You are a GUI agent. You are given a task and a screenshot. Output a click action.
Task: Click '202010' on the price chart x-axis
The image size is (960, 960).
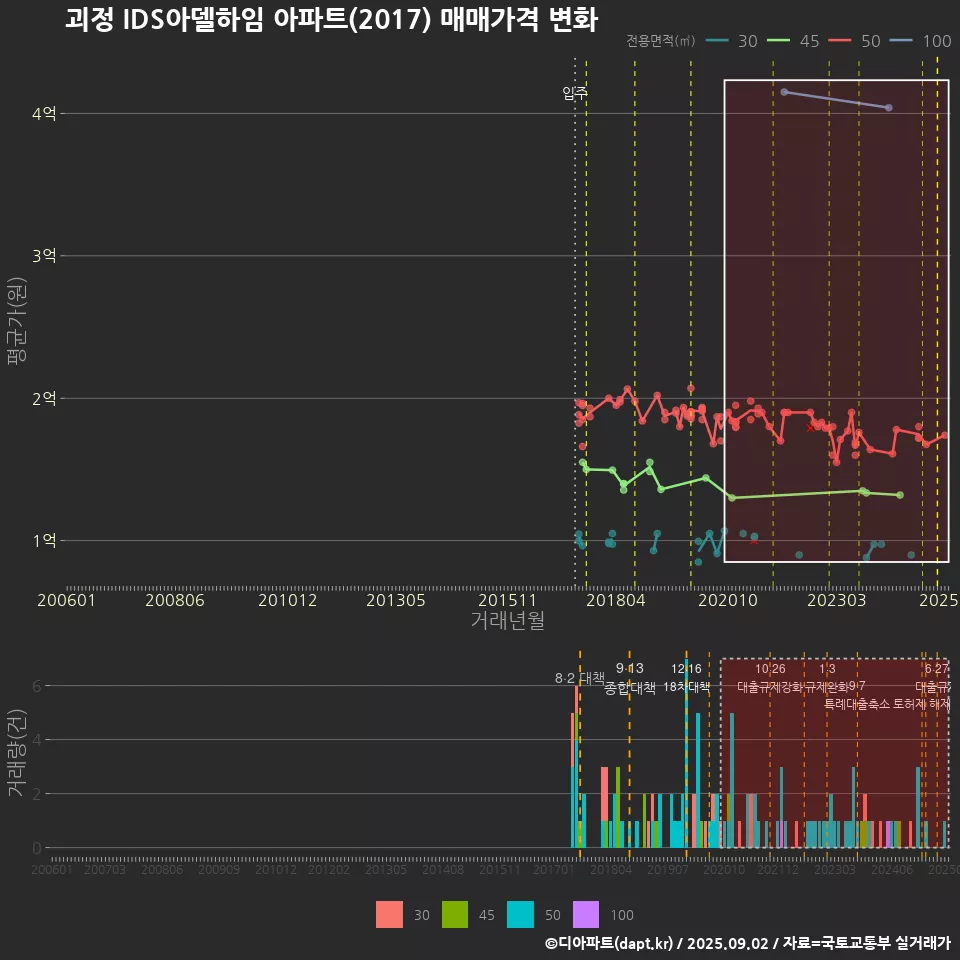(x=728, y=600)
